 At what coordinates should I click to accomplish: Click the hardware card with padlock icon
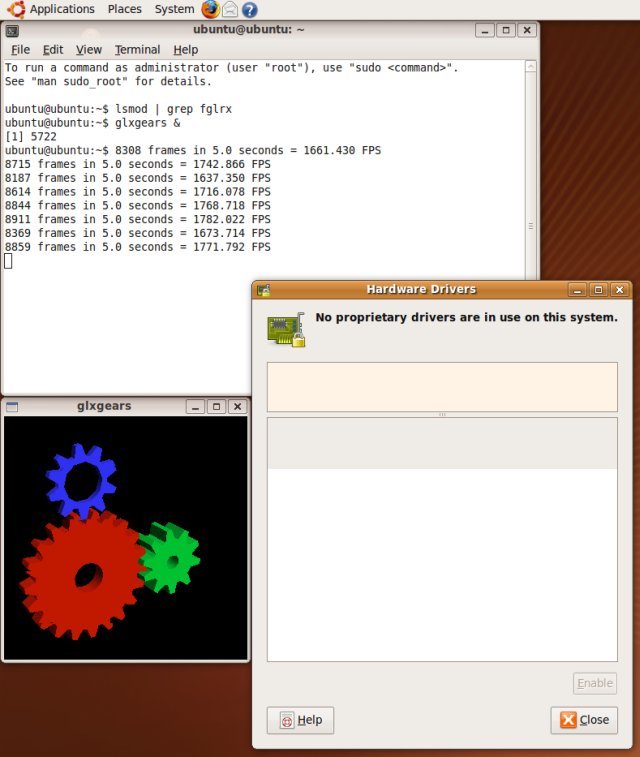pyautogui.click(x=286, y=330)
